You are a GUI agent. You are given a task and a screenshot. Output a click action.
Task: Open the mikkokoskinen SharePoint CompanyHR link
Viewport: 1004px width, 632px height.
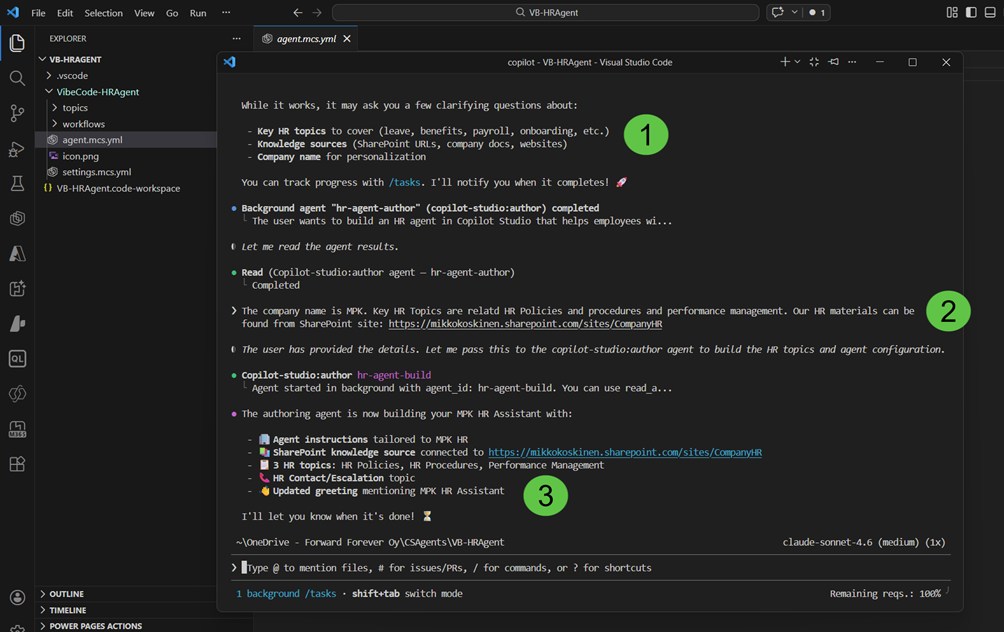click(x=625, y=452)
